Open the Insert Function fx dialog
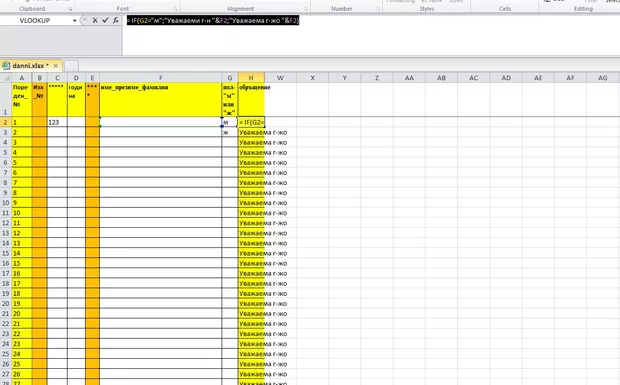This screenshot has height=385, width=620. click(116, 20)
